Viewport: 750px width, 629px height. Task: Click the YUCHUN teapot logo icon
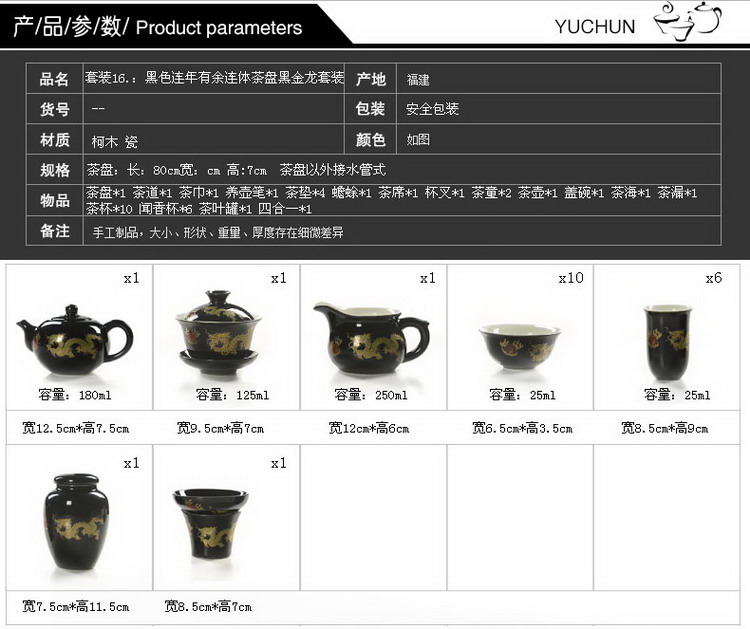[x=688, y=22]
